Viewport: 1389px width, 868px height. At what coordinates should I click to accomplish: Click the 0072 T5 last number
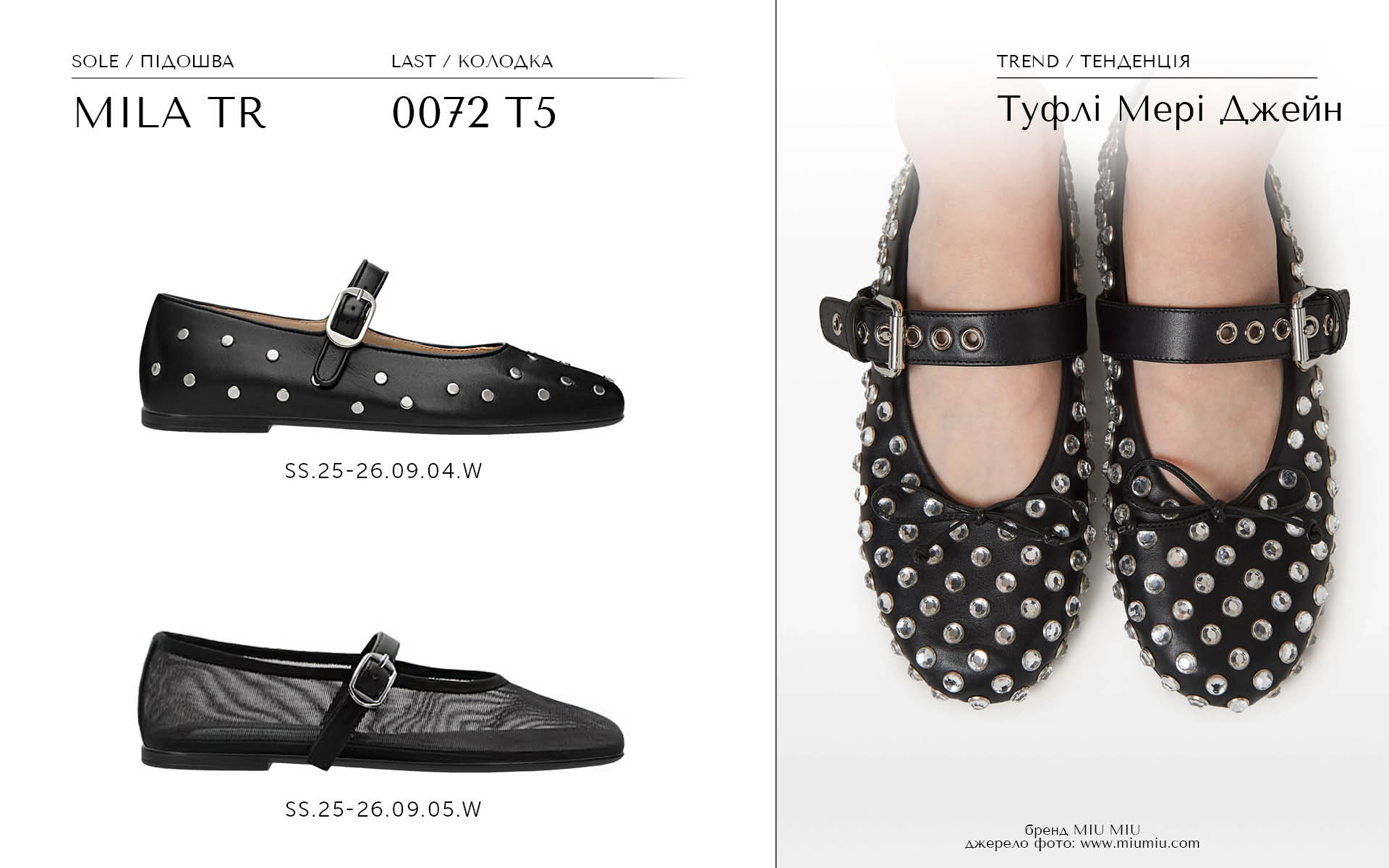[x=474, y=113]
